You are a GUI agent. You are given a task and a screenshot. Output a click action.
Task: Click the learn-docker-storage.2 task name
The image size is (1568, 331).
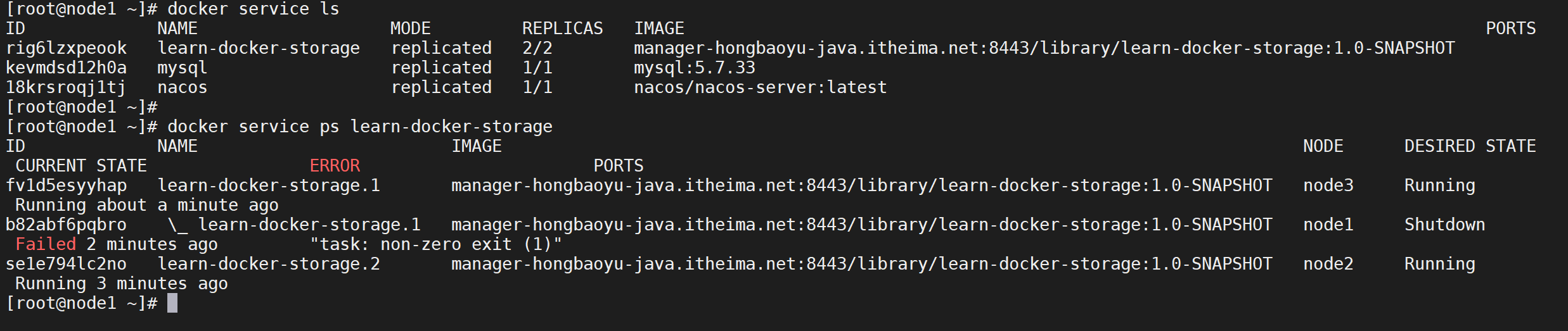(x=269, y=264)
